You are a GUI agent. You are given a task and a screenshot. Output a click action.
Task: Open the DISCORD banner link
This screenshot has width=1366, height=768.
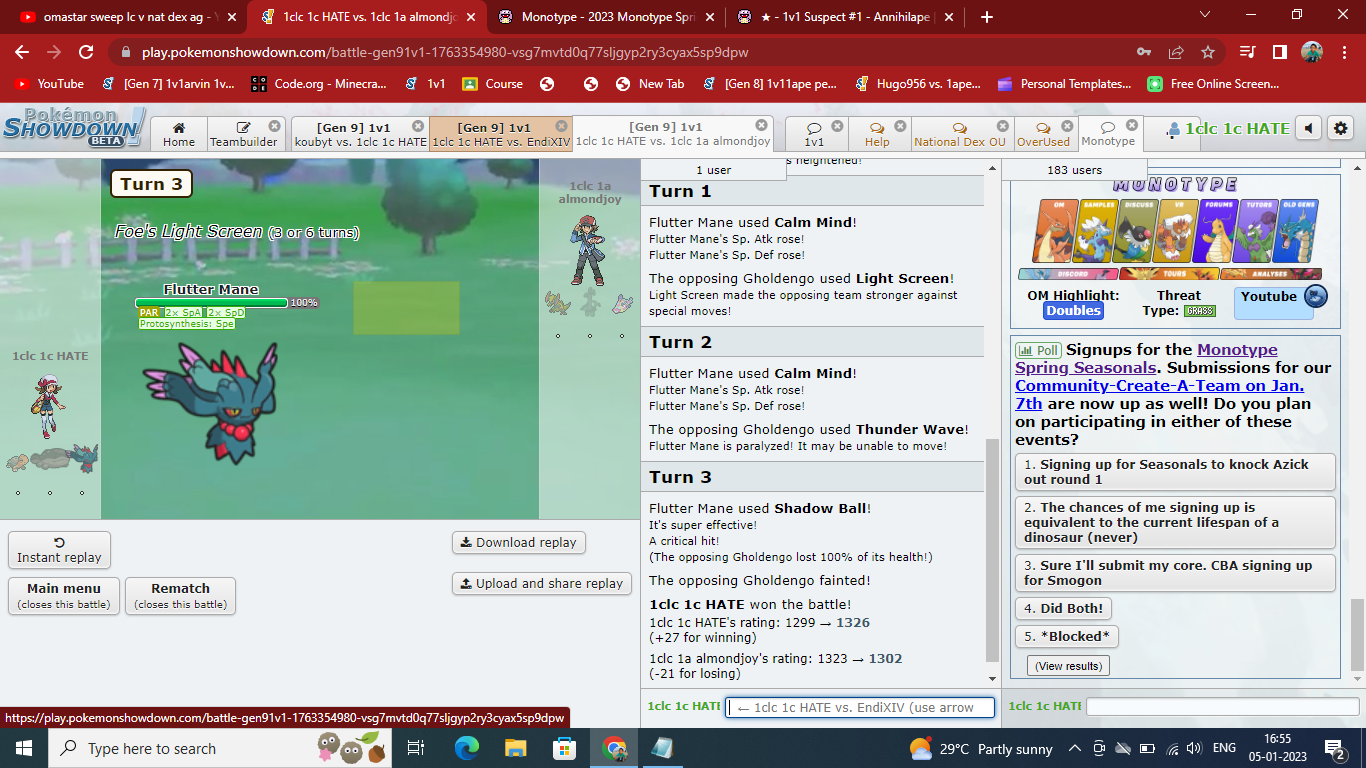click(1068, 273)
